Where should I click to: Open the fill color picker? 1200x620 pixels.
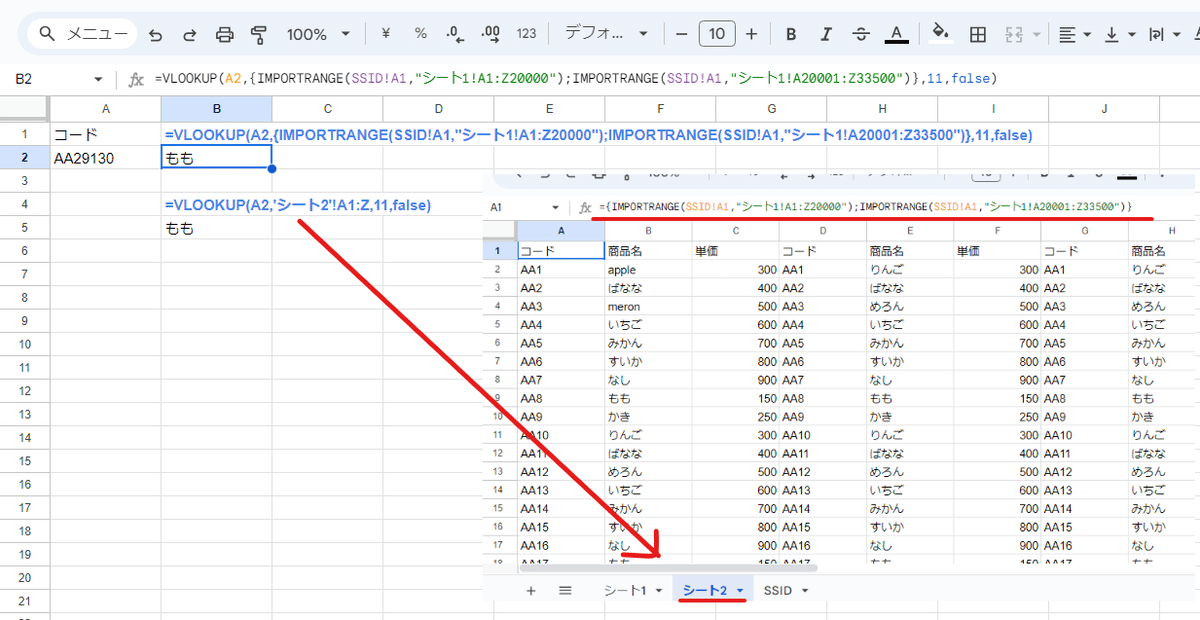pyautogui.click(x=940, y=34)
